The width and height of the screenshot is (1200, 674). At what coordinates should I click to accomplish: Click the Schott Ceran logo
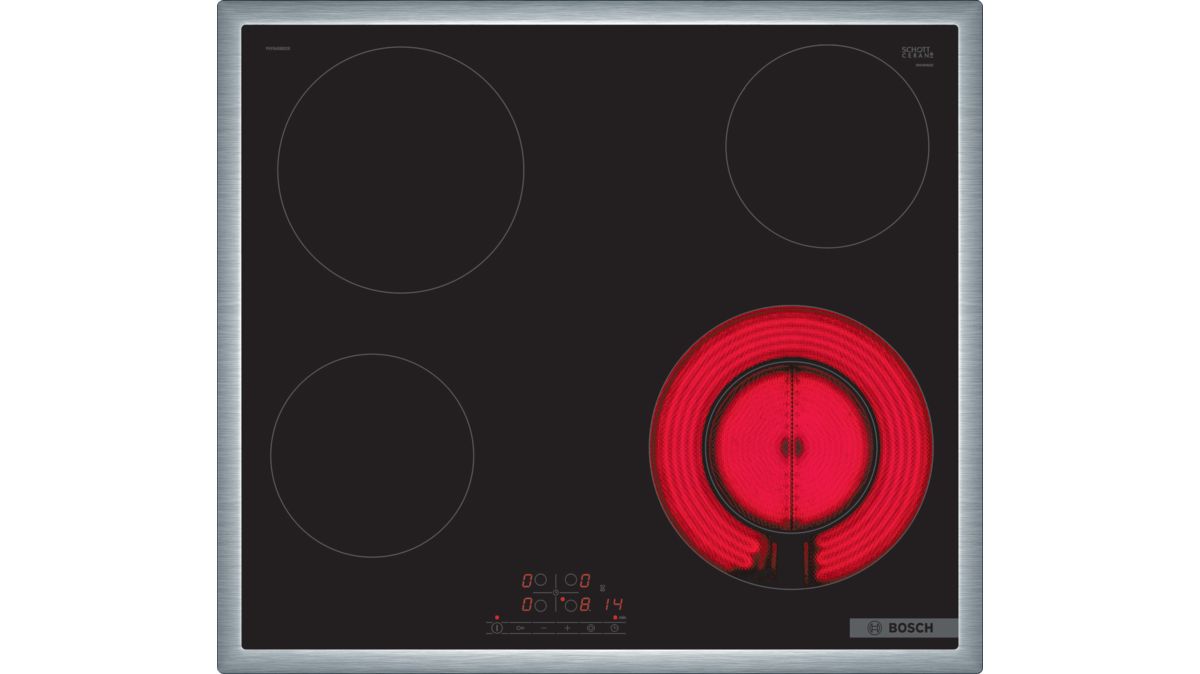pyautogui.click(x=917, y=53)
